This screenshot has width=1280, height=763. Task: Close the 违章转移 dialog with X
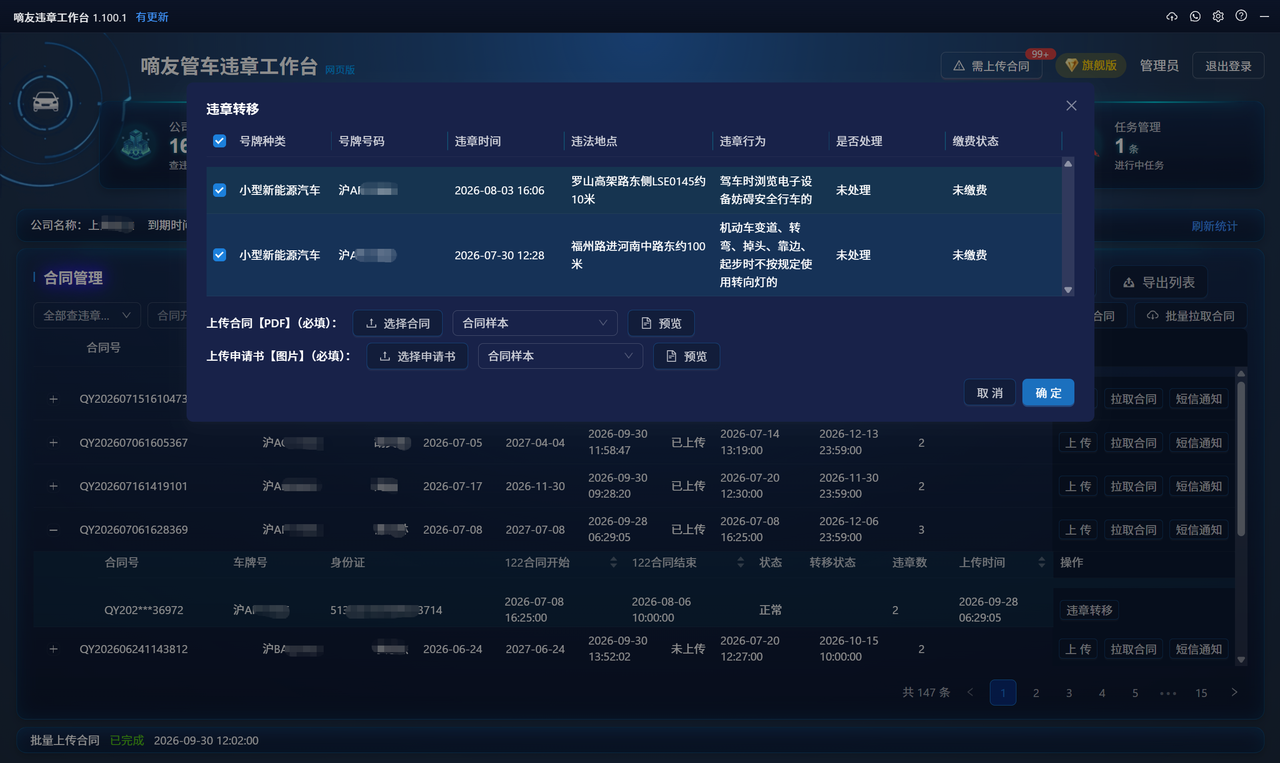tap(1071, 106)
